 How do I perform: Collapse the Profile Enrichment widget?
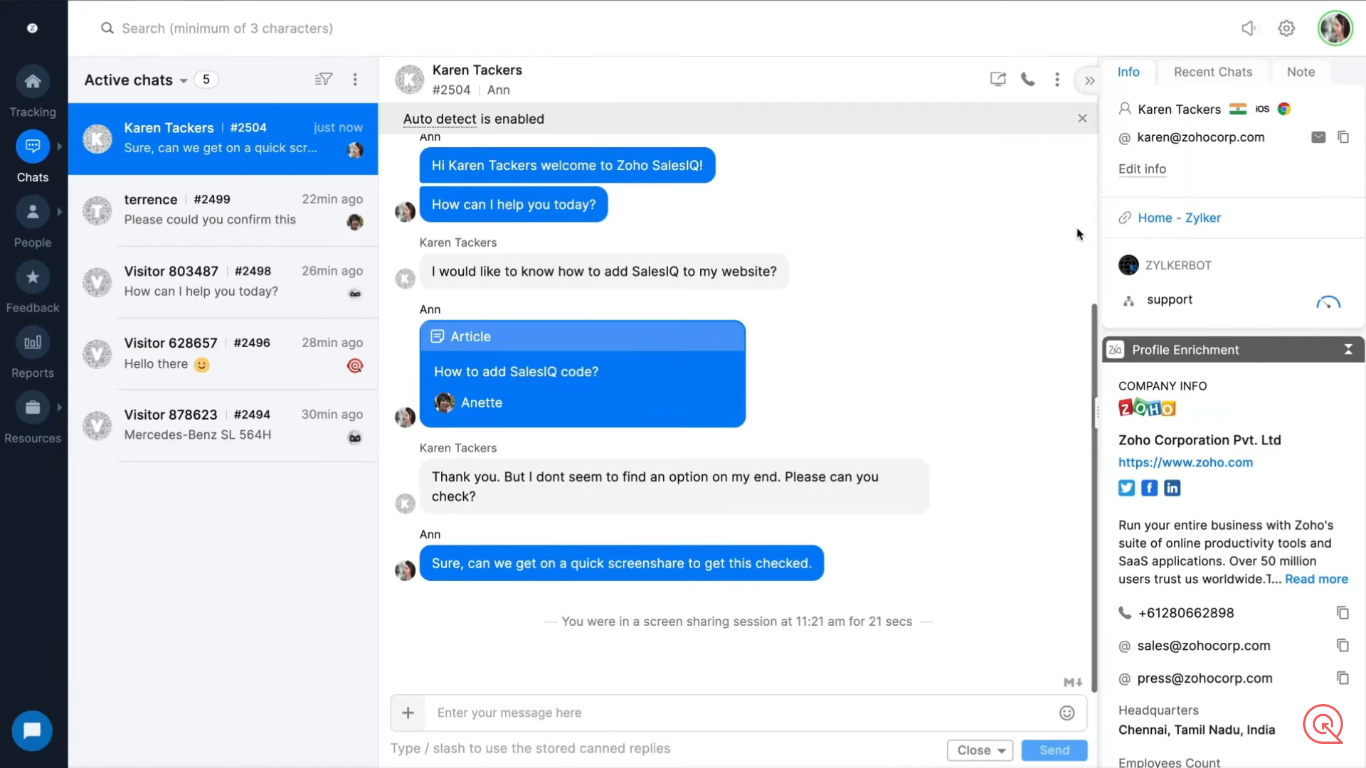coord(1348,349)
